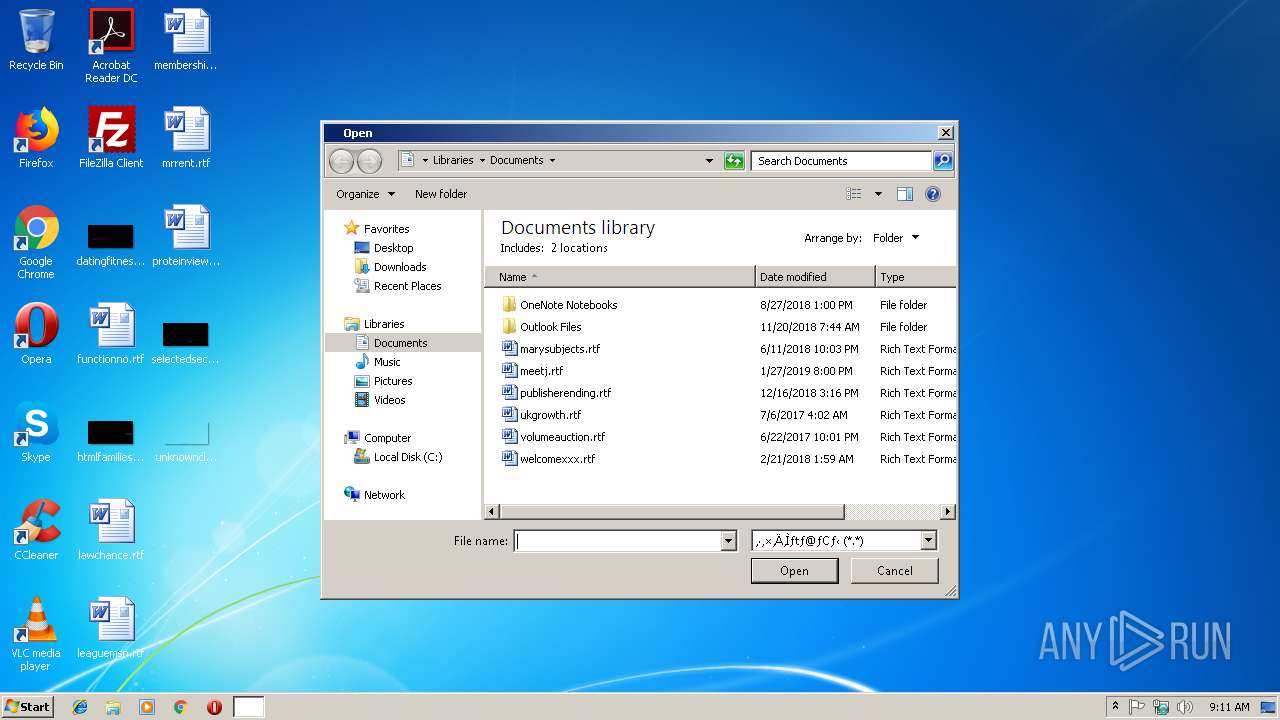1280x720 pixels.
Task: Click the horizontal scrollbar right arrow
Action: (x=948, y=512)
